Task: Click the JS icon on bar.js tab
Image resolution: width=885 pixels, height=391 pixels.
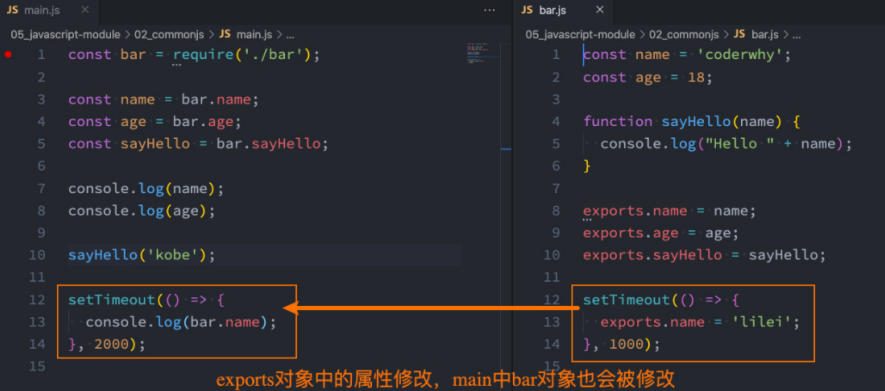Action: point(527,10)
